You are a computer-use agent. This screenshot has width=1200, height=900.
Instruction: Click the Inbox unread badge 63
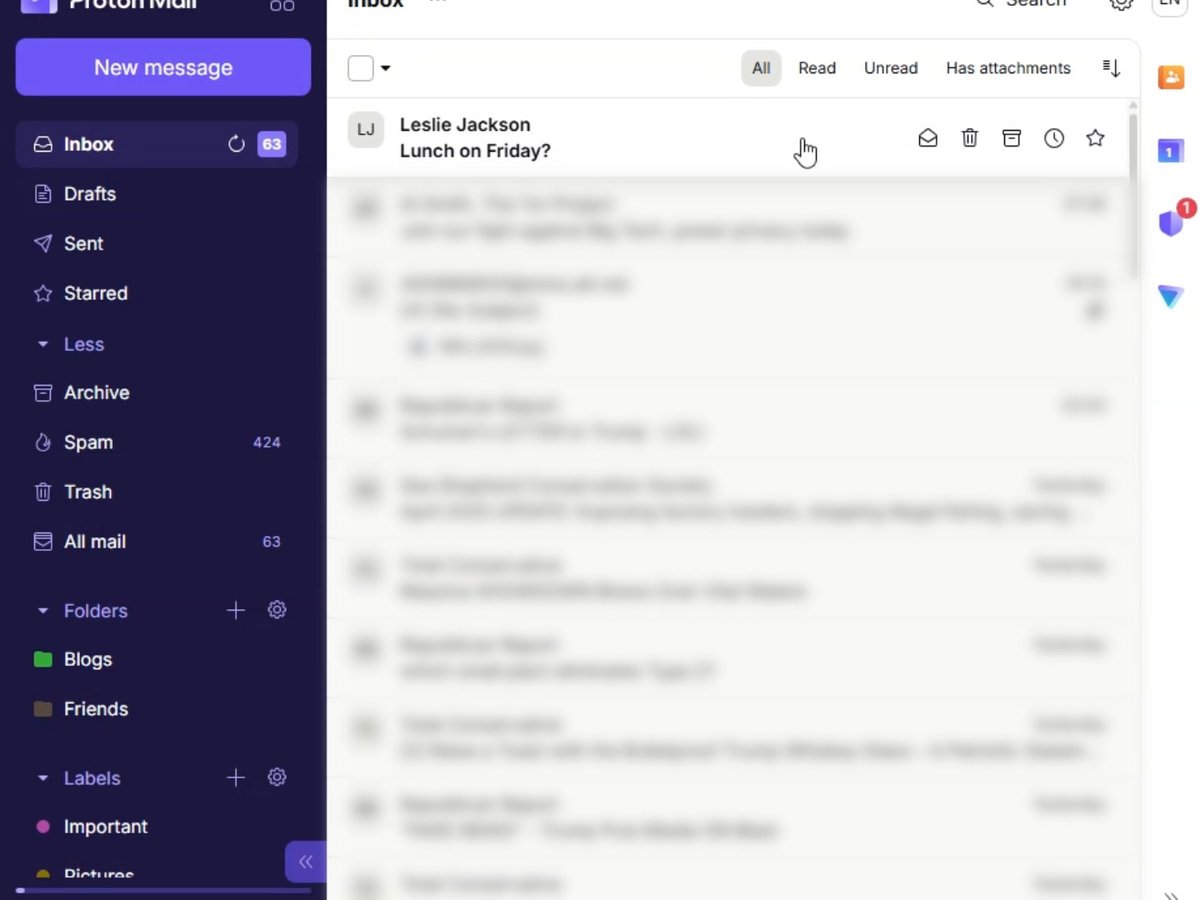271,144
